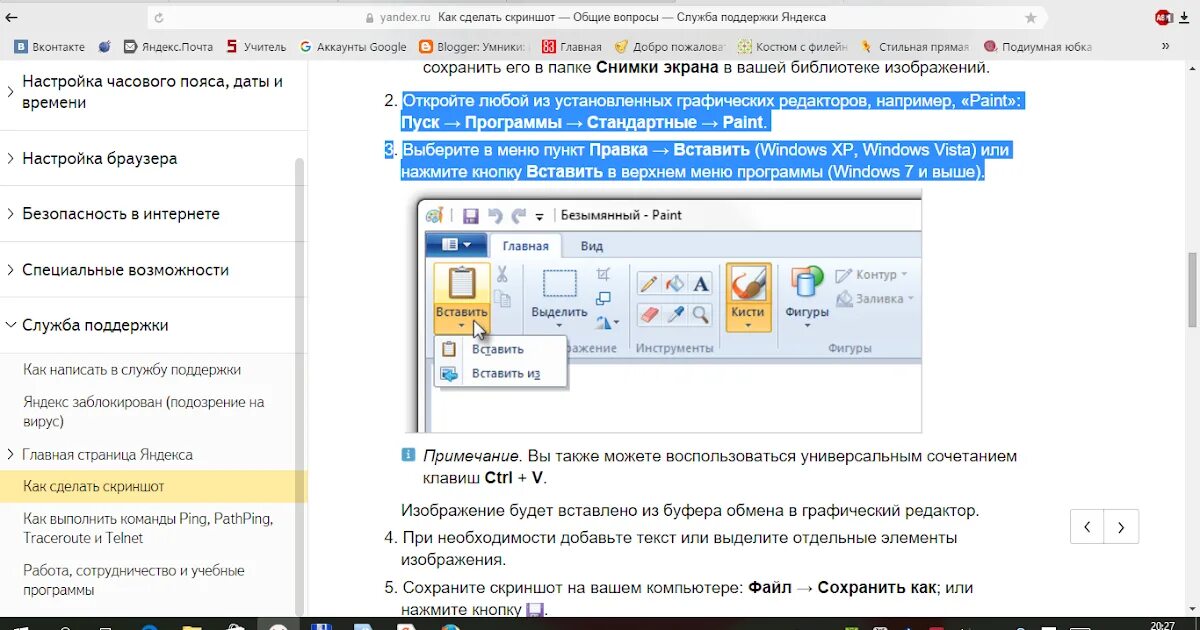Viewport: 1200px width, 630px height.
Task: Click the Save floppy icon in Paint title bar
Action: (470, 215)
